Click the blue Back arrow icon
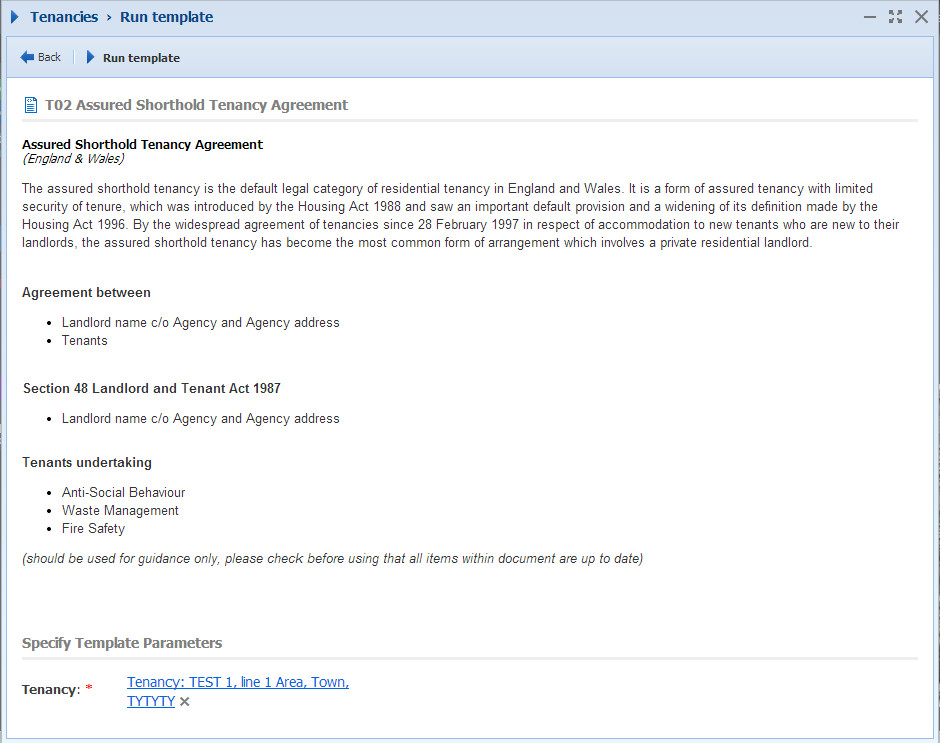This screenshot has width=940, height=743. click(x=27, y=57)
